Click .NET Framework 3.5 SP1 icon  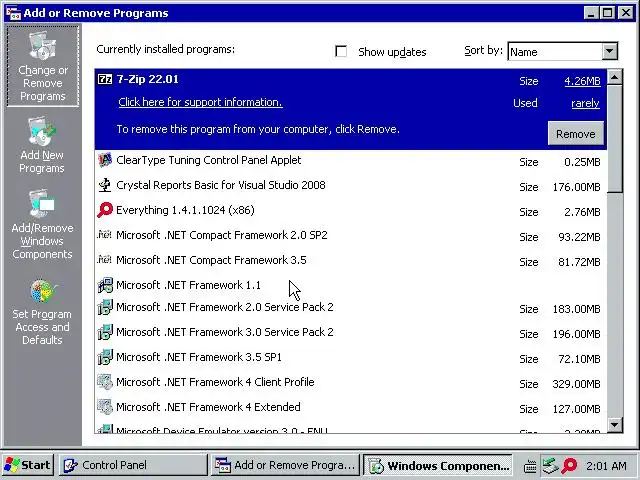(105, 357)
